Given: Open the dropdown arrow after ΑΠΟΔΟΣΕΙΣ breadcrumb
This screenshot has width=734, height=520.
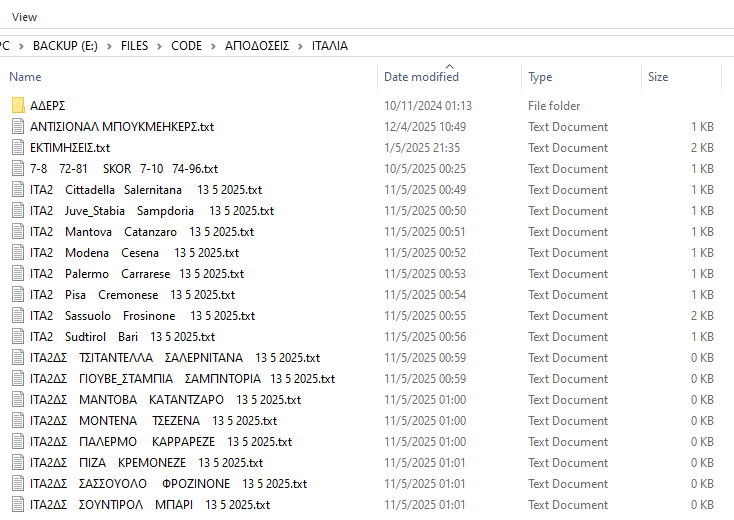Looking at the screenshot, I should click(x=300, y=46).
